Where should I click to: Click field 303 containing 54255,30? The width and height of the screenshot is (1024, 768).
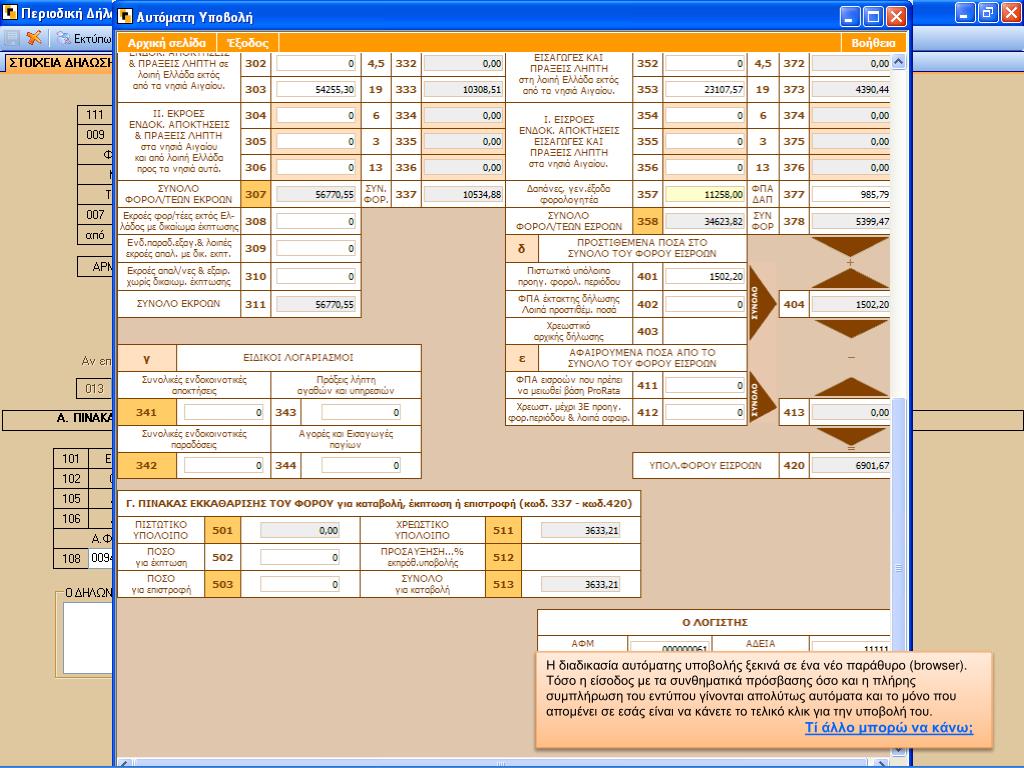316,89
